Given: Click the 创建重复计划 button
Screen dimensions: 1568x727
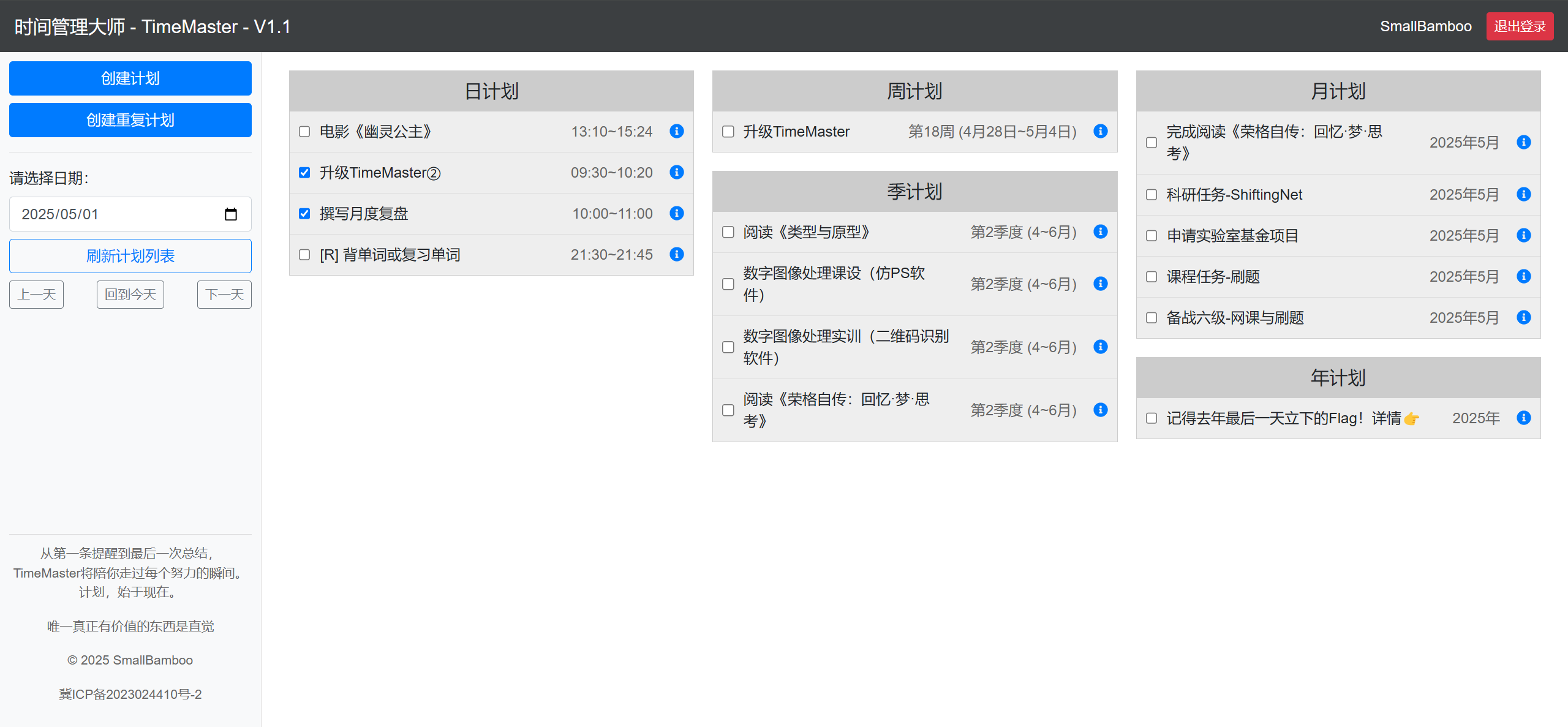Looking at the screenshot, I should tap(130, 120).
